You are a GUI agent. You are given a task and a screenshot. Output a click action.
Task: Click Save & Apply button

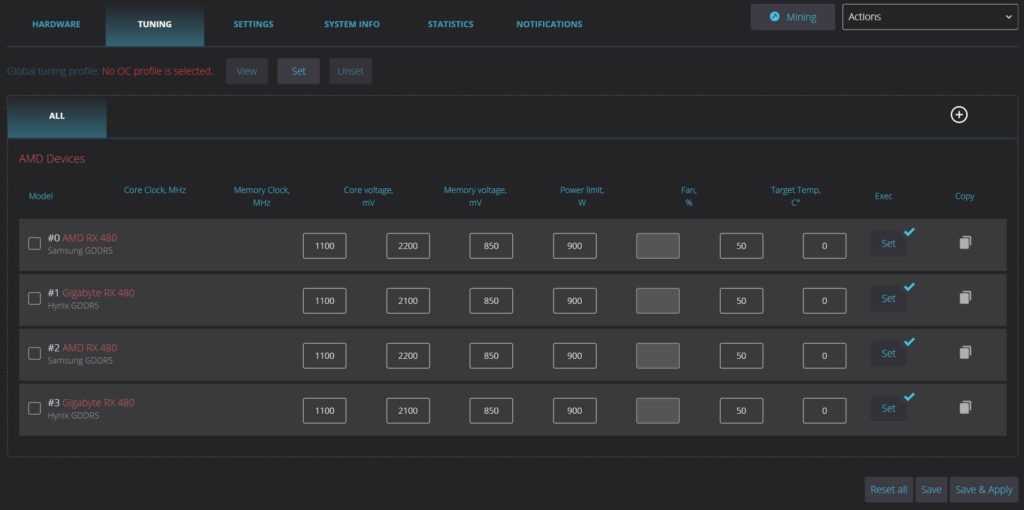point(983,489)
